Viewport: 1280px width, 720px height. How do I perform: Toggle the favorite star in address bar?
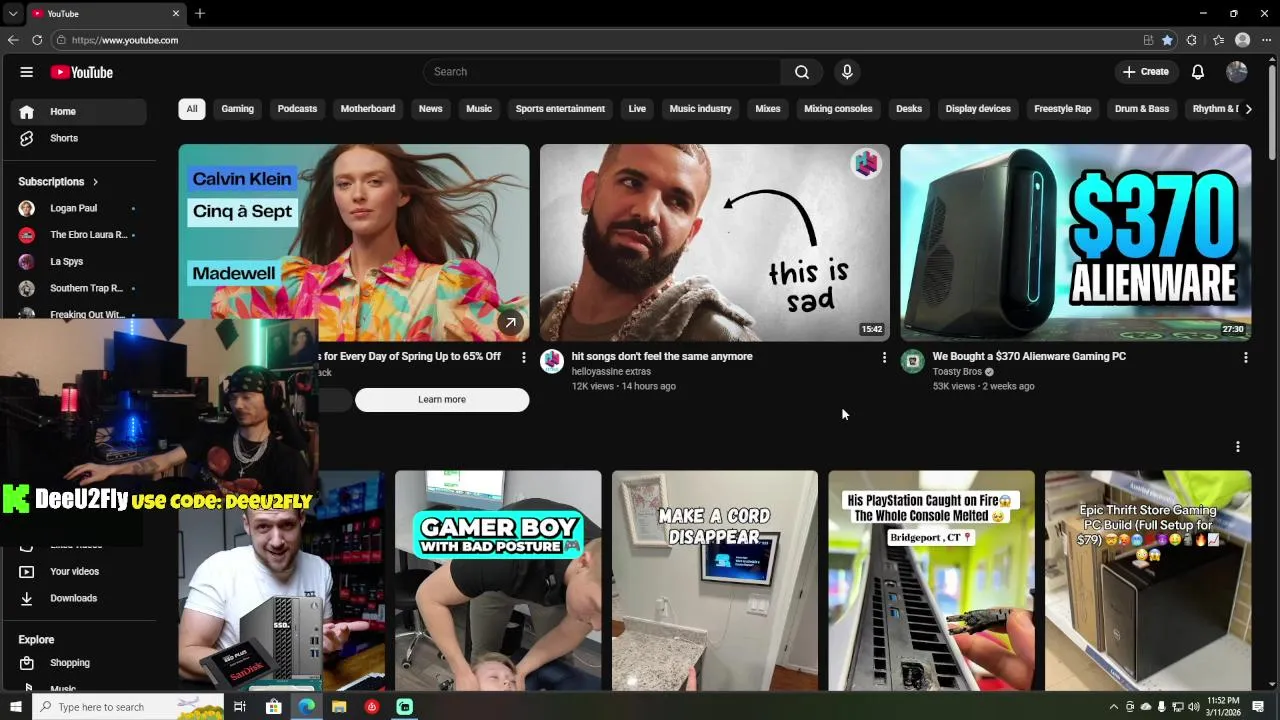[x=1167, y=40]
